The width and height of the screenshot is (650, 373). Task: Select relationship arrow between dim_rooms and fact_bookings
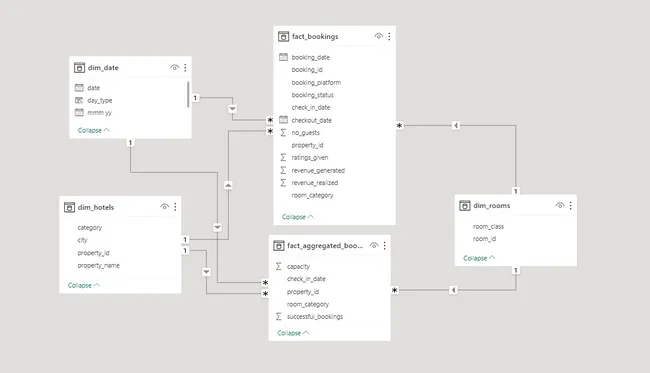pyautogui.click(x=456, y=125)
